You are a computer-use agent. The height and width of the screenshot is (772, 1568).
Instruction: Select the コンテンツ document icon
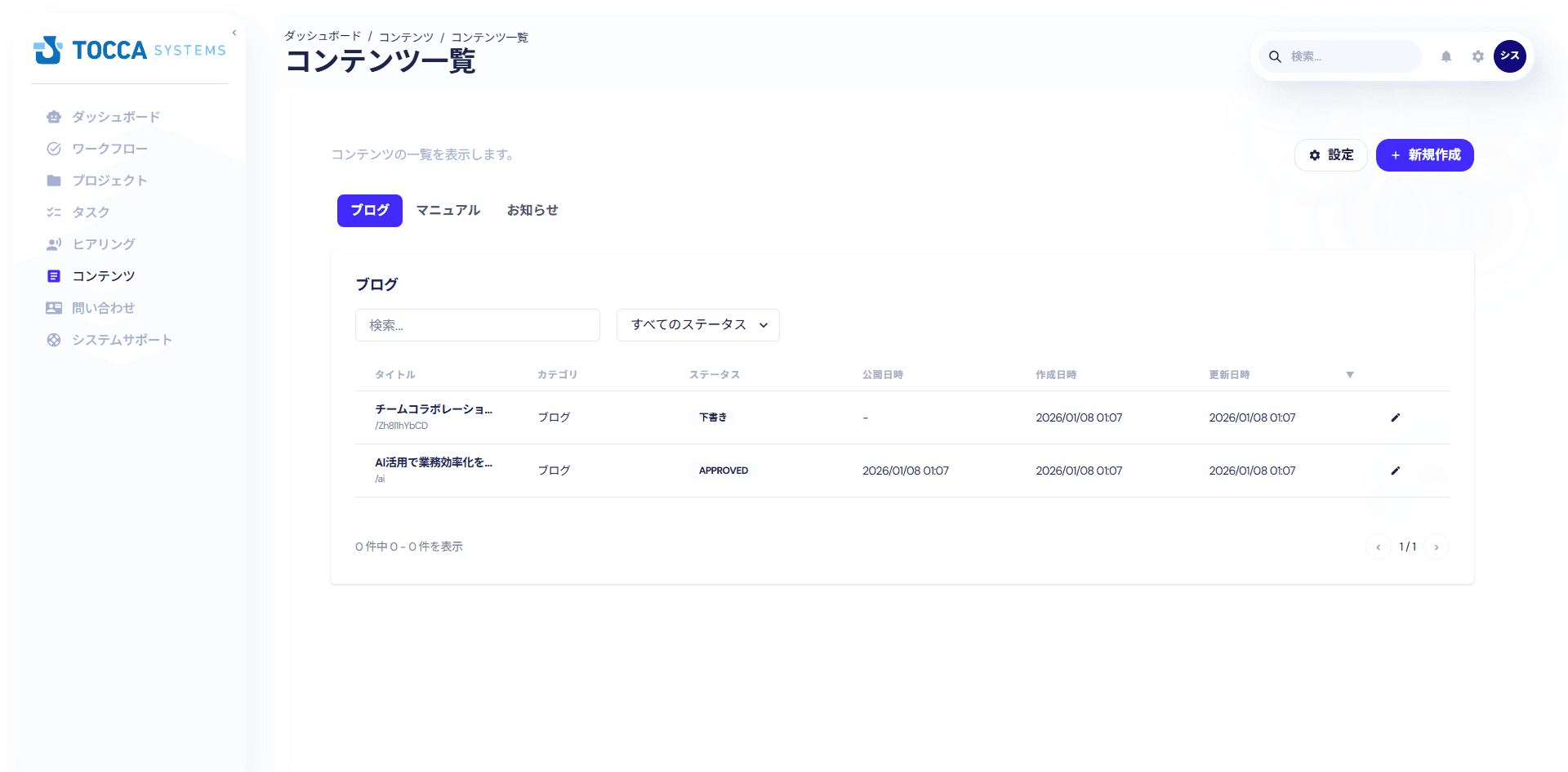53,276
